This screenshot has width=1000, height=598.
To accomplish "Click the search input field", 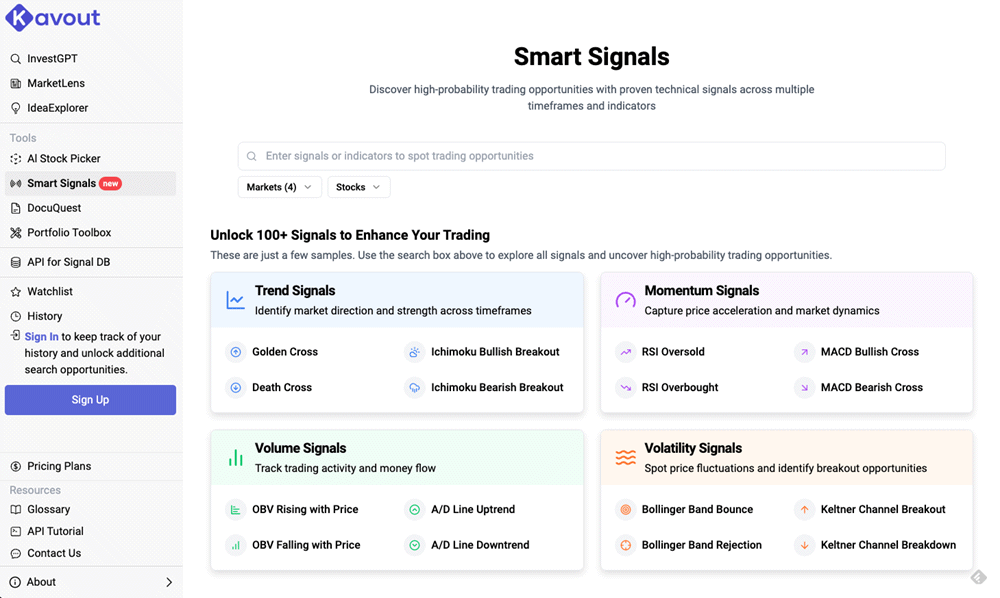I will tap(591, 155).
